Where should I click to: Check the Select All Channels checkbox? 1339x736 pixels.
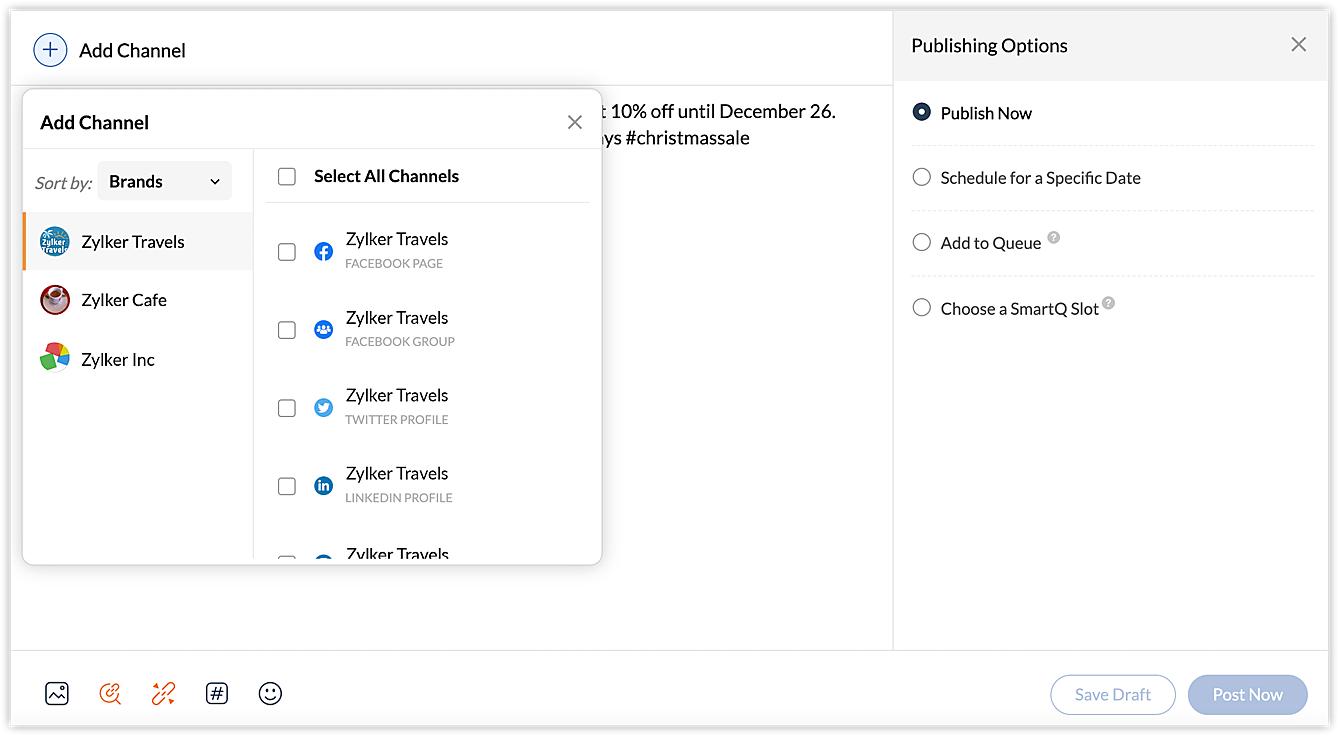pos(287,177)
